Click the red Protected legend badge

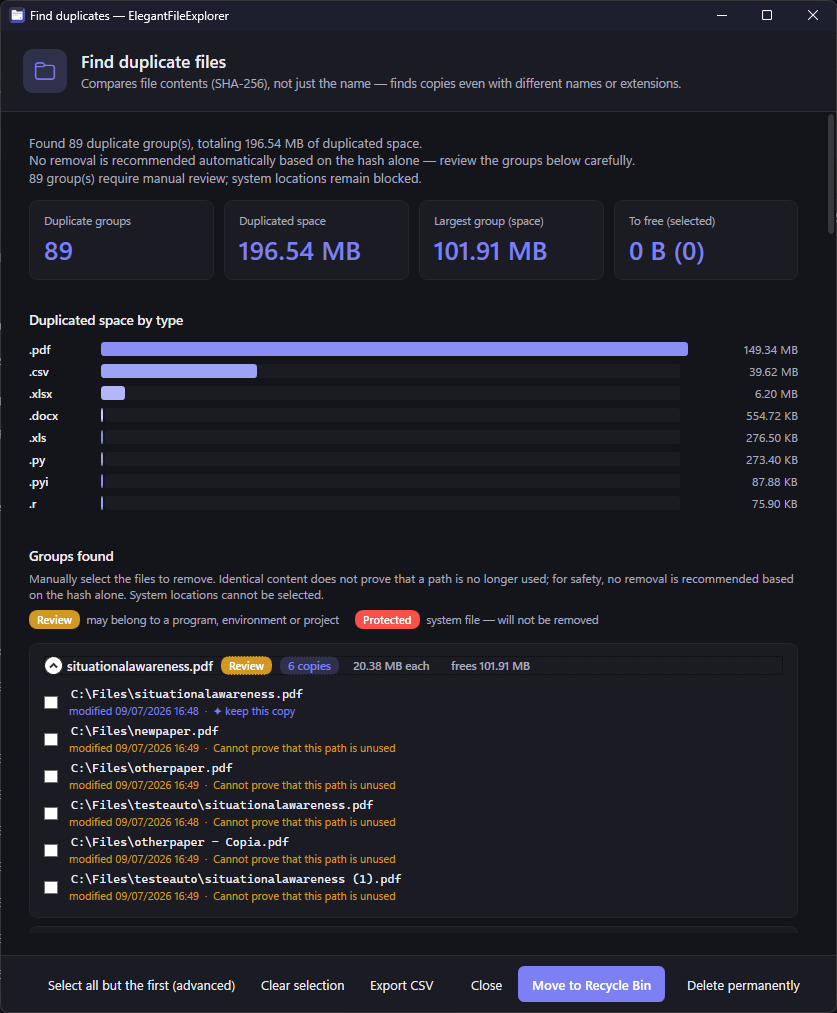point(387,620)
